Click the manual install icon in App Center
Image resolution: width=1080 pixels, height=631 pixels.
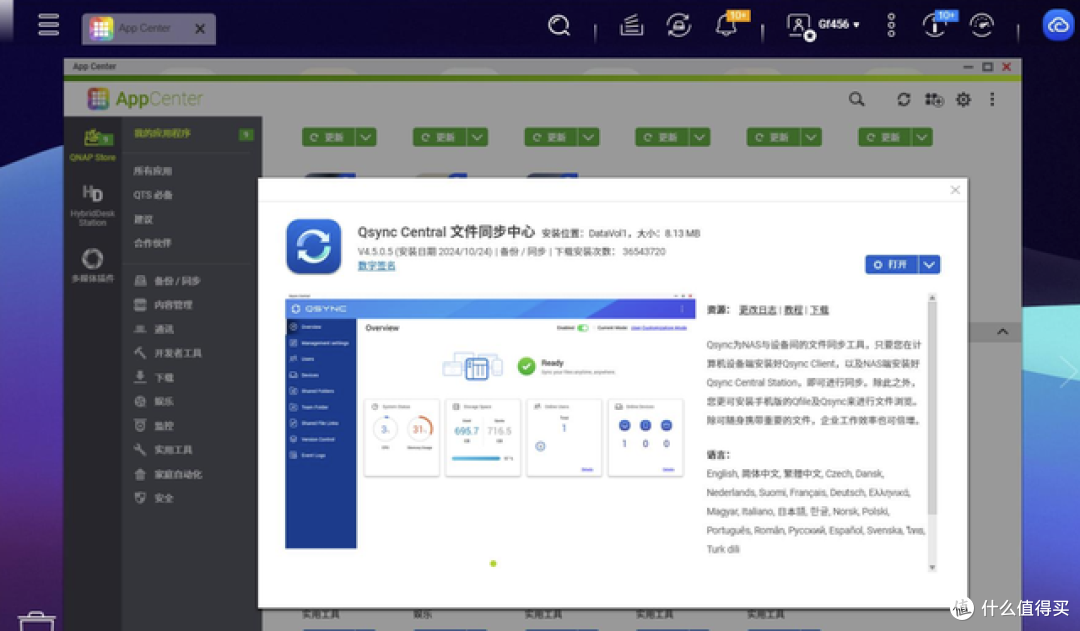(934, 100)
